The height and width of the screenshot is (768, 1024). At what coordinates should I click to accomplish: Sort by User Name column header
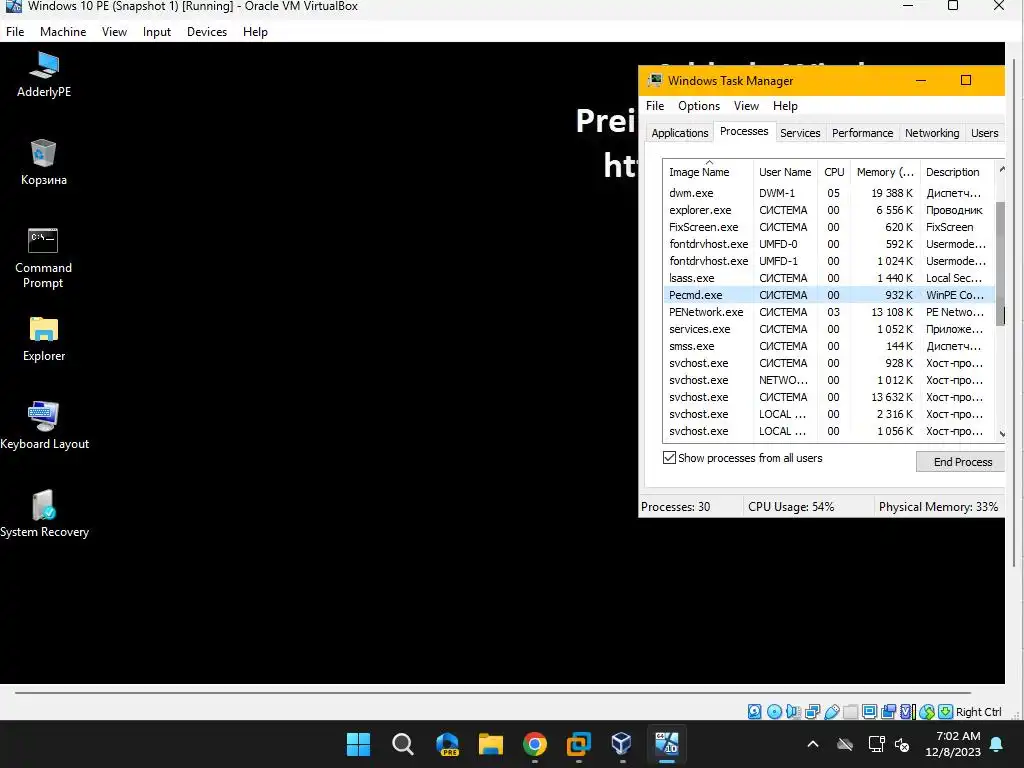[785, 172]
